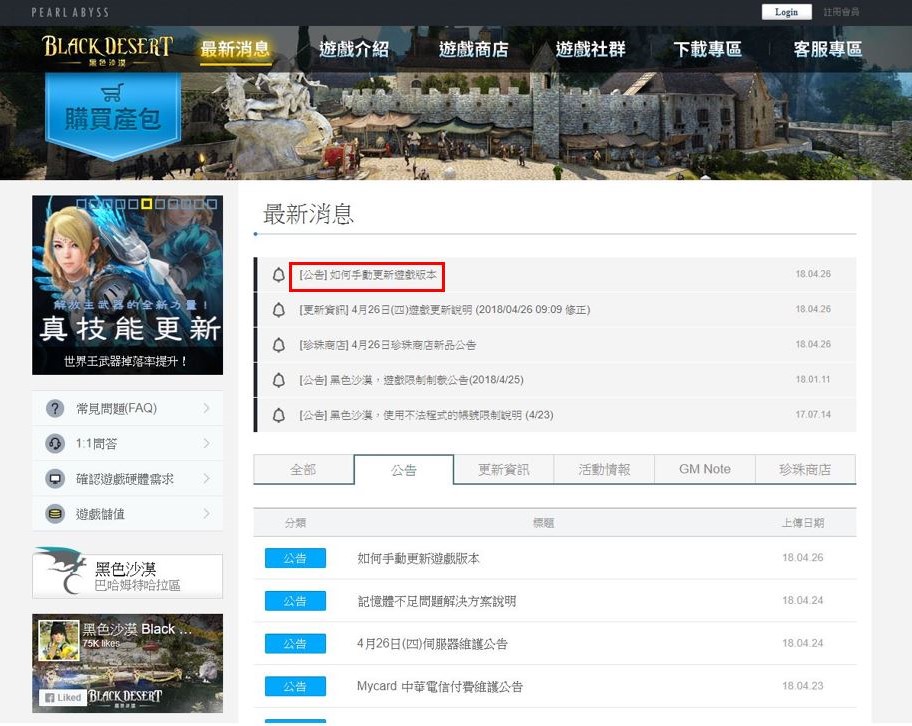Click bell icon beside 4月26日(四)遊戲更新說明
The width and height of the screenshot is (912, 726).
[x=279, y=309]
